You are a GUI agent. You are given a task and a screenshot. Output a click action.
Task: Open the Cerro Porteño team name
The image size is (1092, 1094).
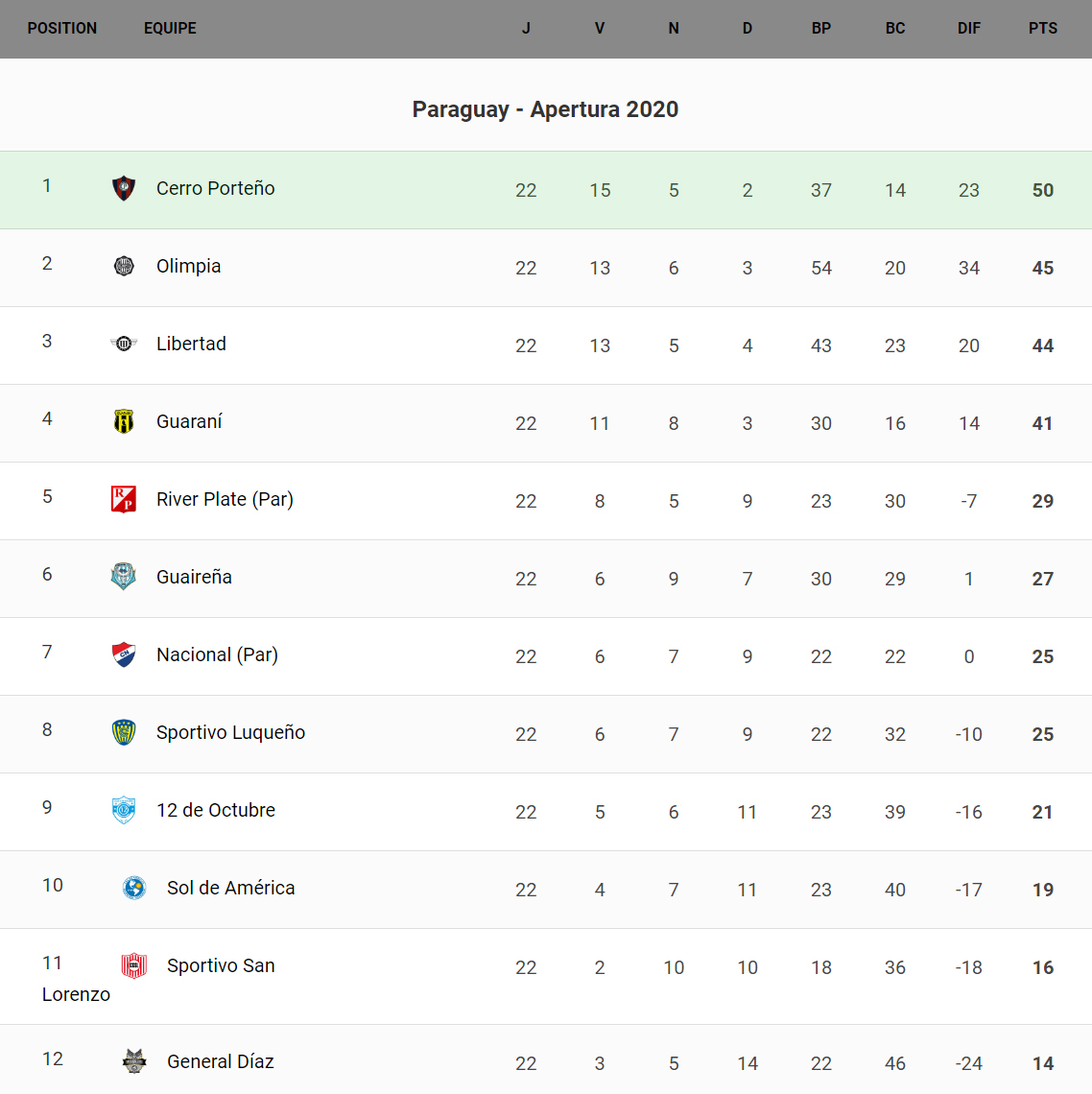point(216,188)
